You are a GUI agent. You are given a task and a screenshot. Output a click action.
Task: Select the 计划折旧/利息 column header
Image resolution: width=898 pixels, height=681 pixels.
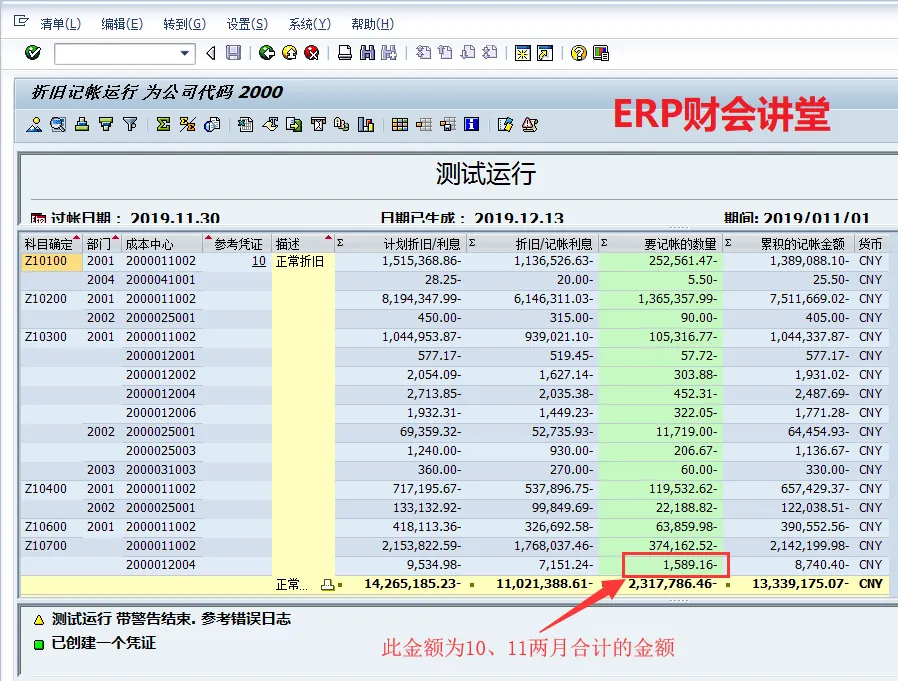tap(401, 244)
